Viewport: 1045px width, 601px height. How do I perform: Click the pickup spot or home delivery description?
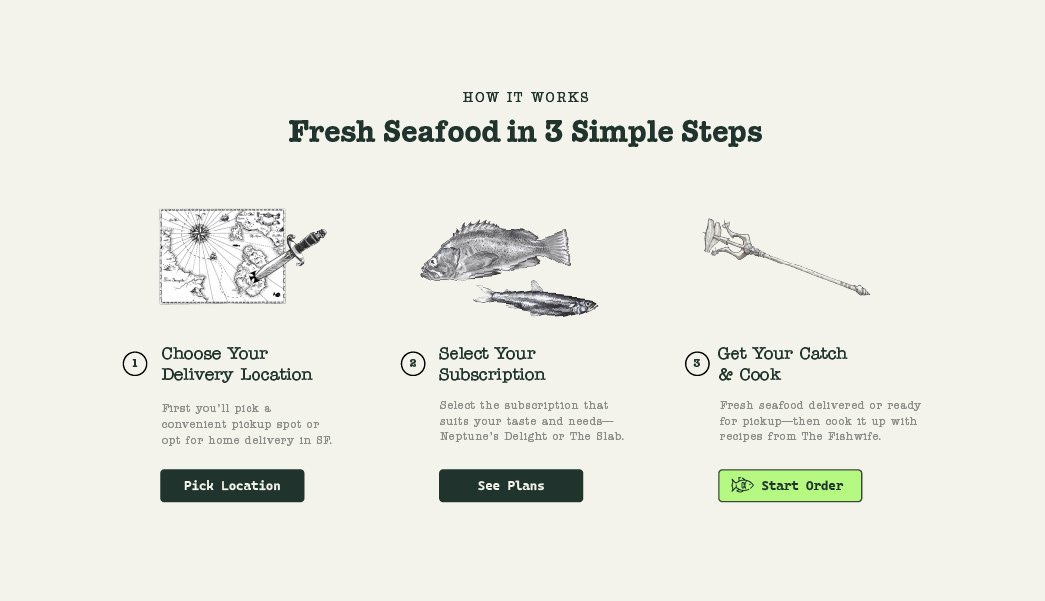tap(247, 424)
